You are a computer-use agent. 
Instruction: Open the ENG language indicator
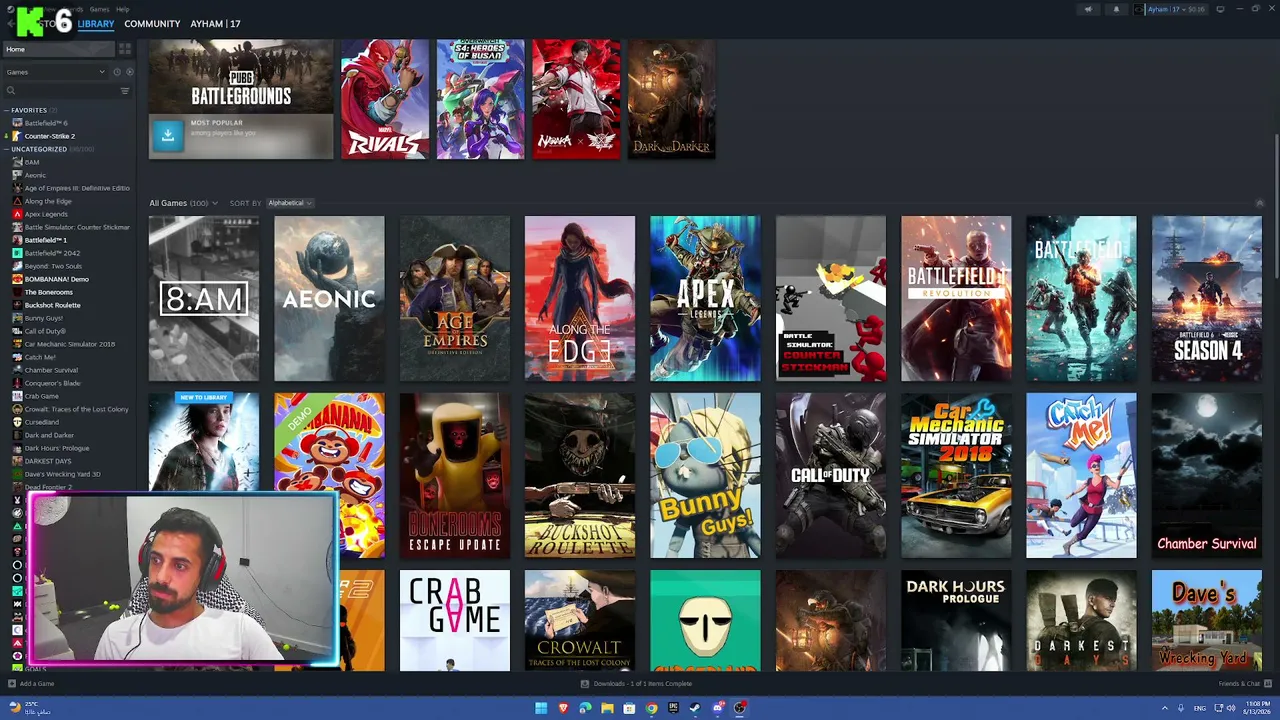tap(1200, 708)
